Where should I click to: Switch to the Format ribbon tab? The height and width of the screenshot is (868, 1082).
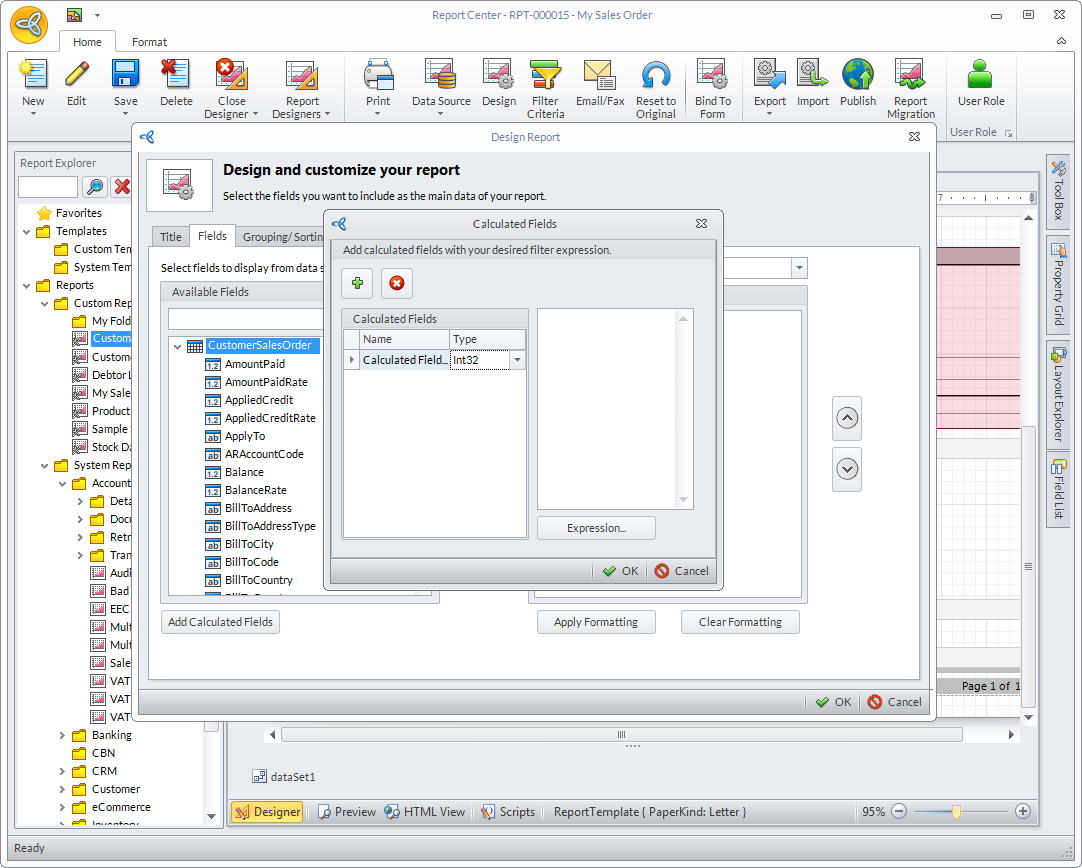[149, 42]
